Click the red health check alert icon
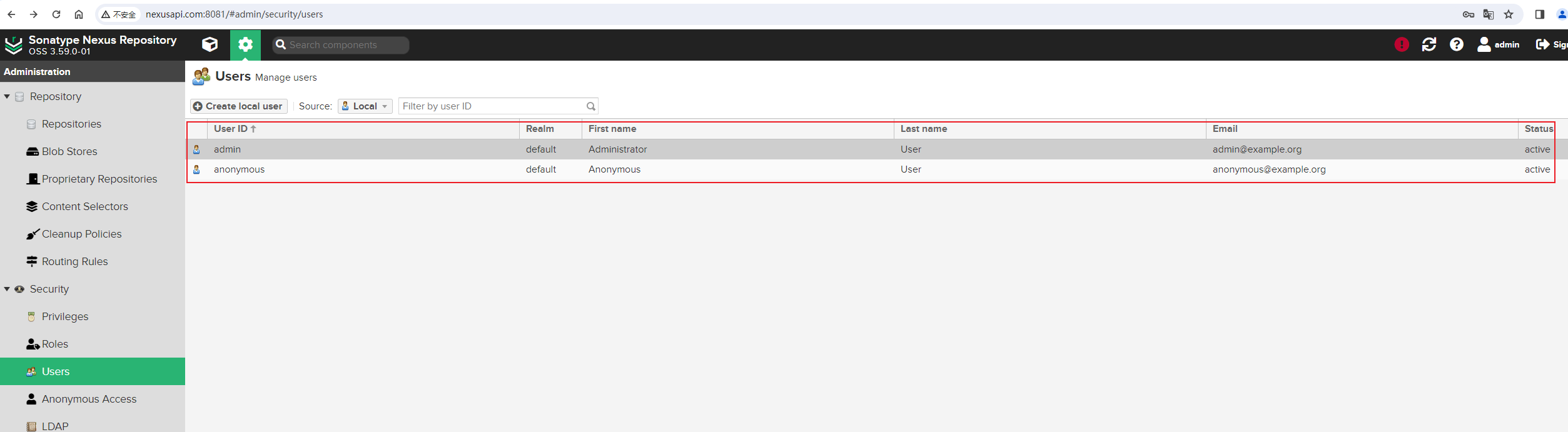This screenshot has width=1568, height=432. coord(1402,44)
